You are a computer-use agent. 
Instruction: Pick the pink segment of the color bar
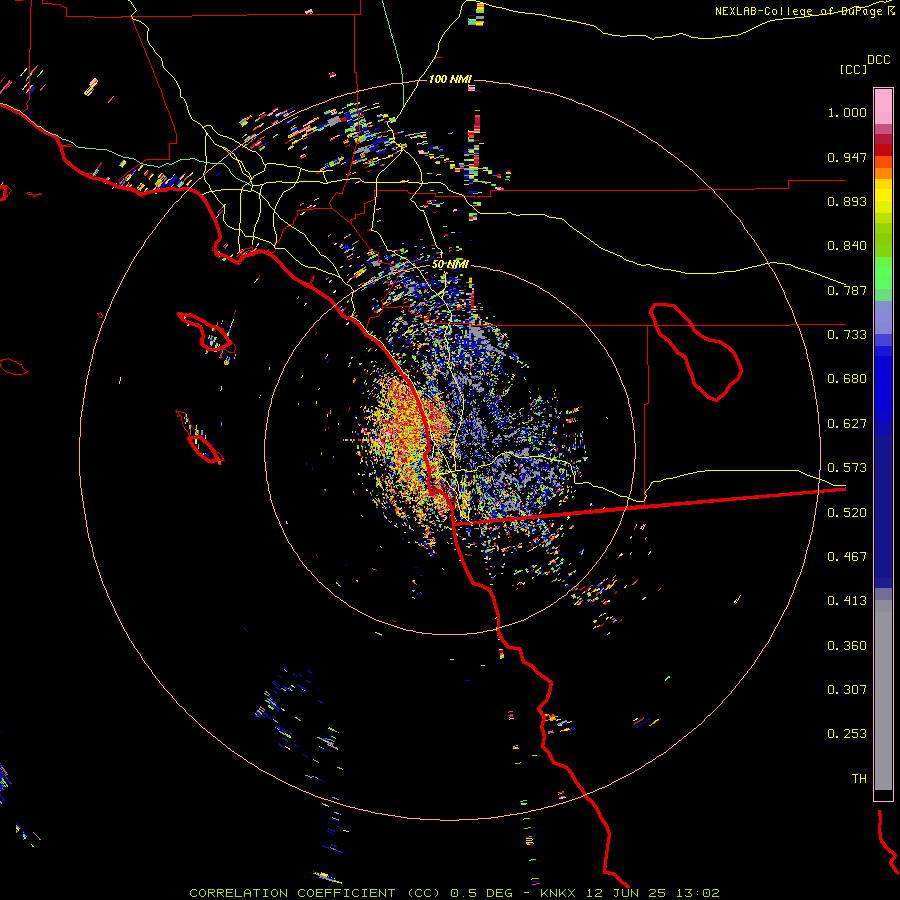(x=883, y=107)
